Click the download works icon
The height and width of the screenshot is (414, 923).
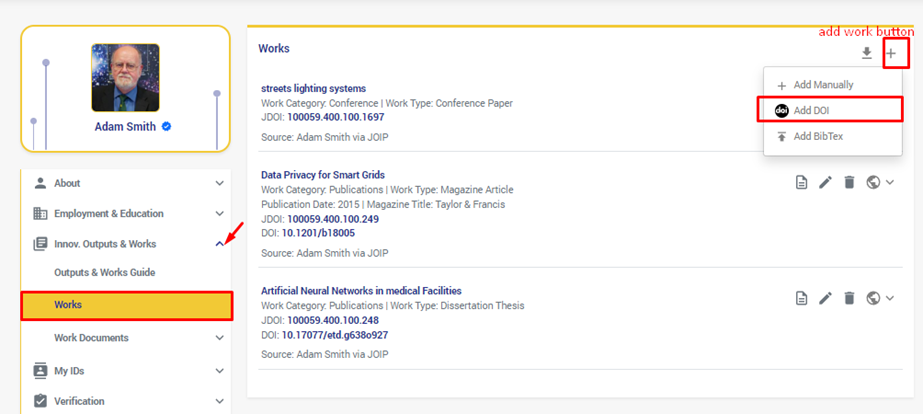867,54
